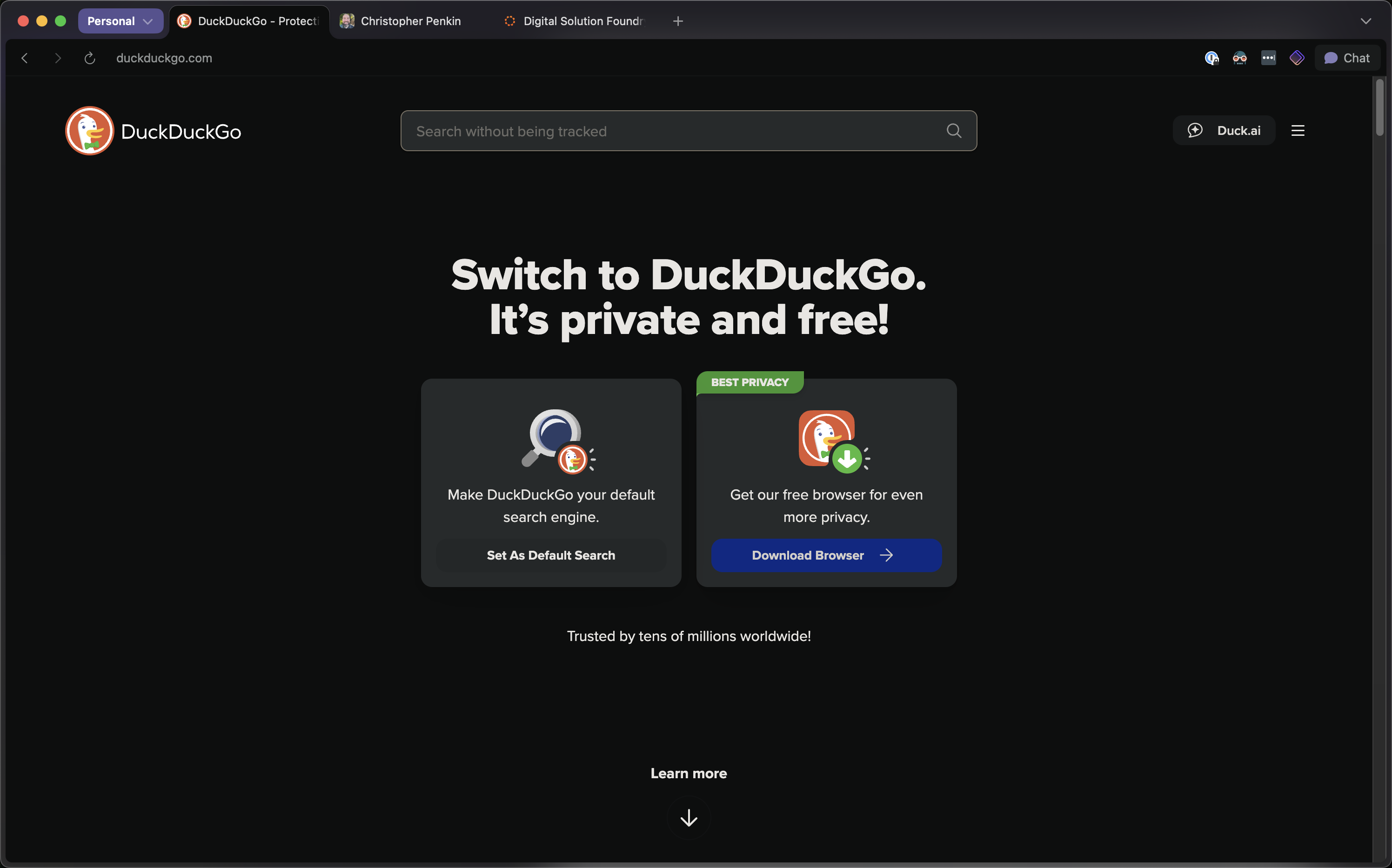Click the arrow inside Download Browser button
The image size is (1392, 868).
(x=886, y=555)
